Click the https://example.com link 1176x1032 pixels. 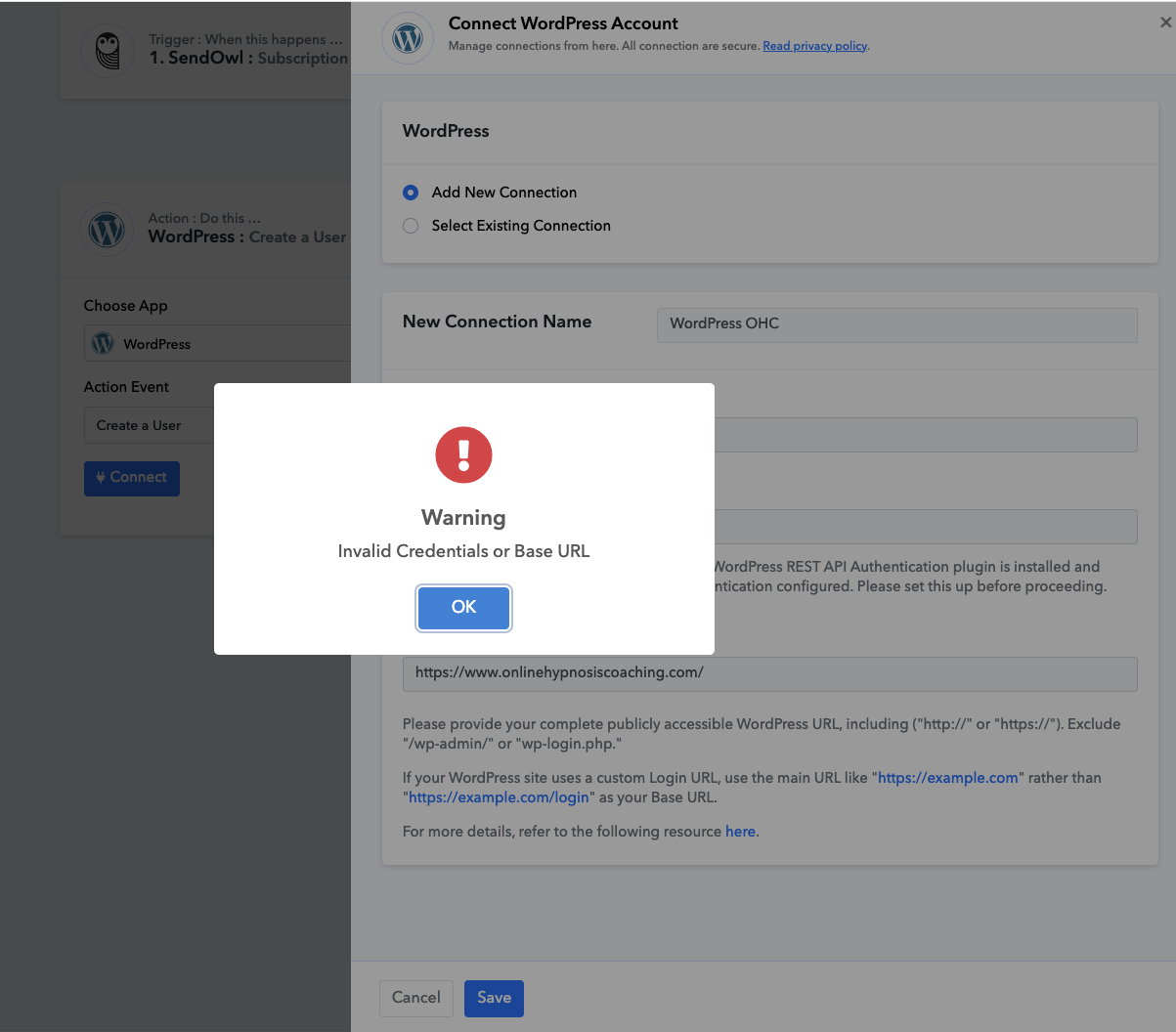click(947, 778)
